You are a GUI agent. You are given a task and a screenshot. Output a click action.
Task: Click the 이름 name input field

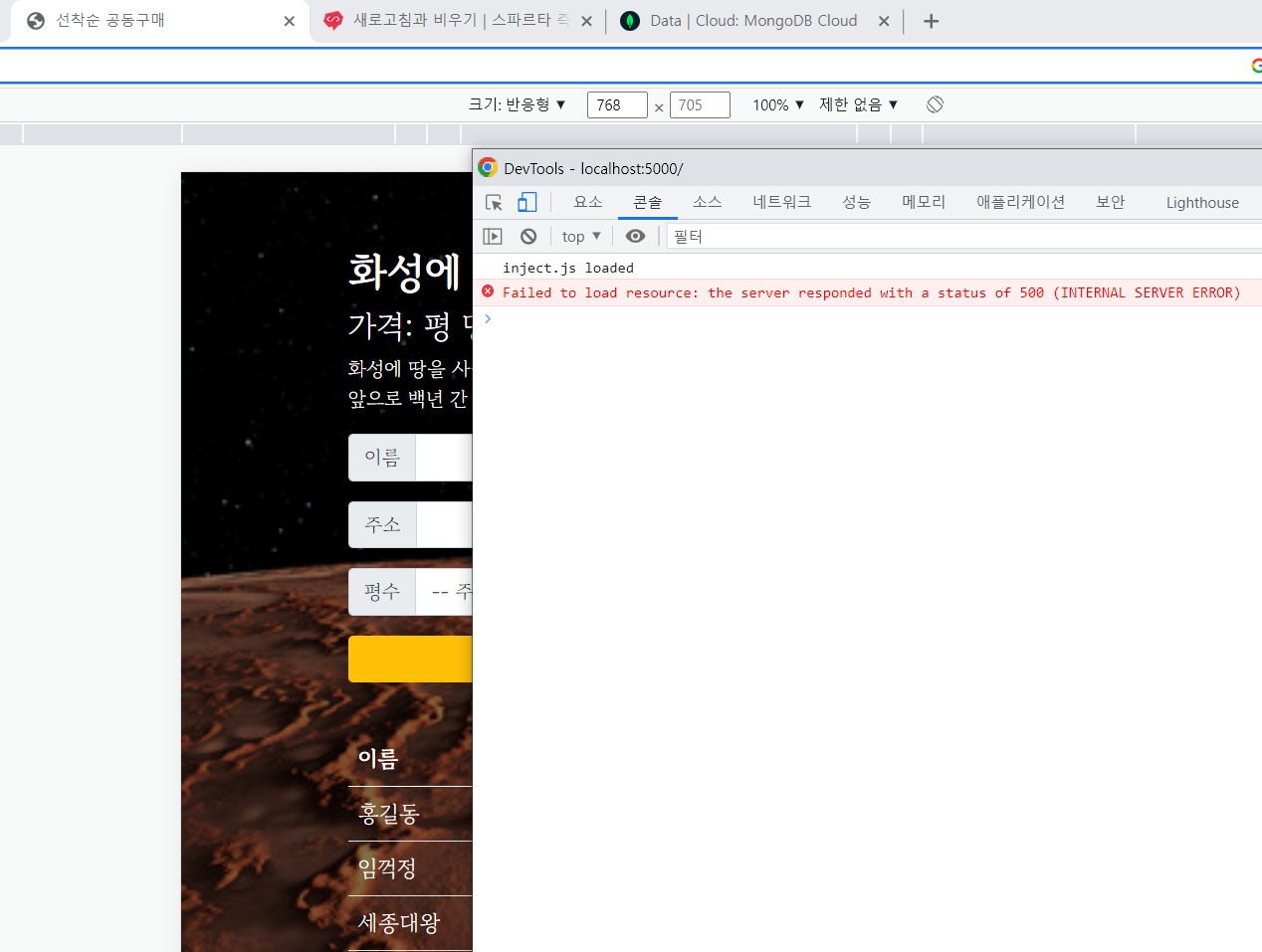pos(444,458)
